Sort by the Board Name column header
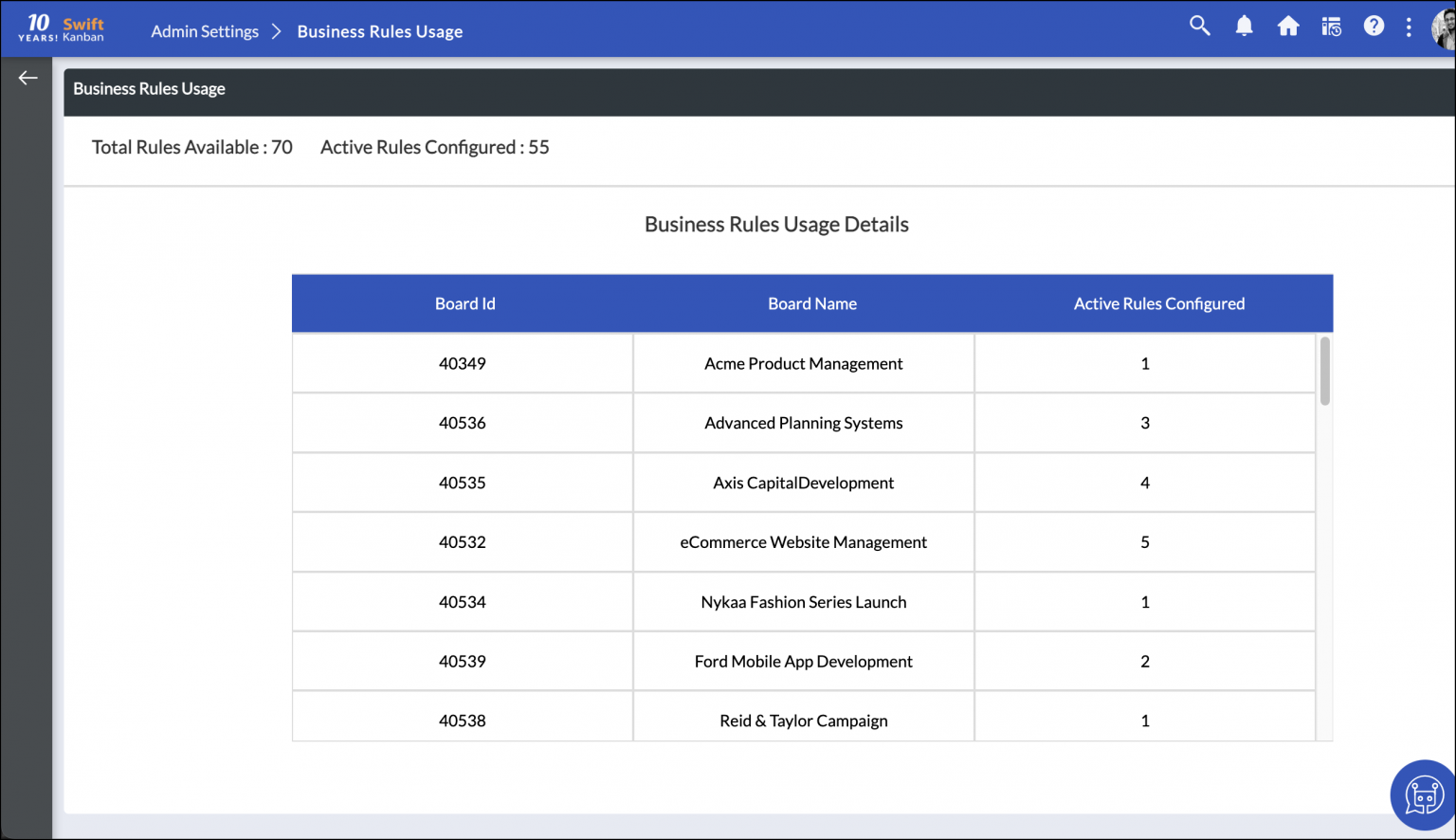 pyautogui.click(x=812, y=303)
